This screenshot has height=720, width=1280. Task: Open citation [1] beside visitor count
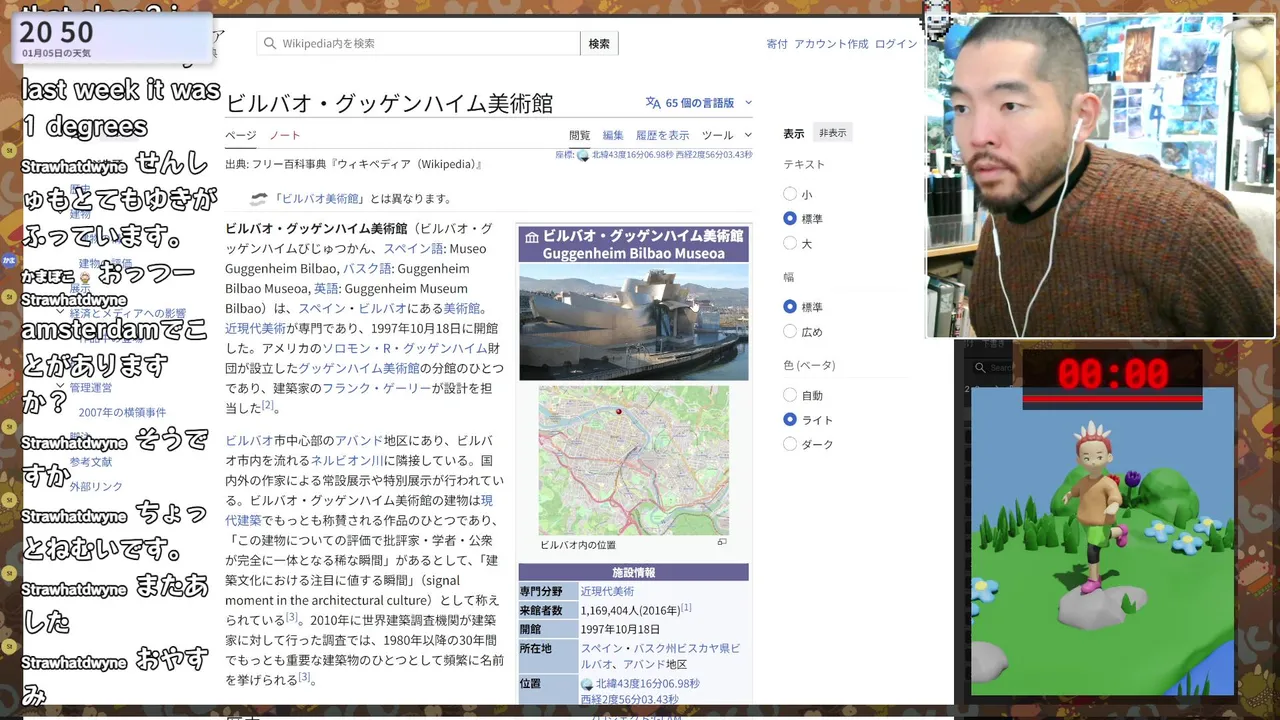686,607
